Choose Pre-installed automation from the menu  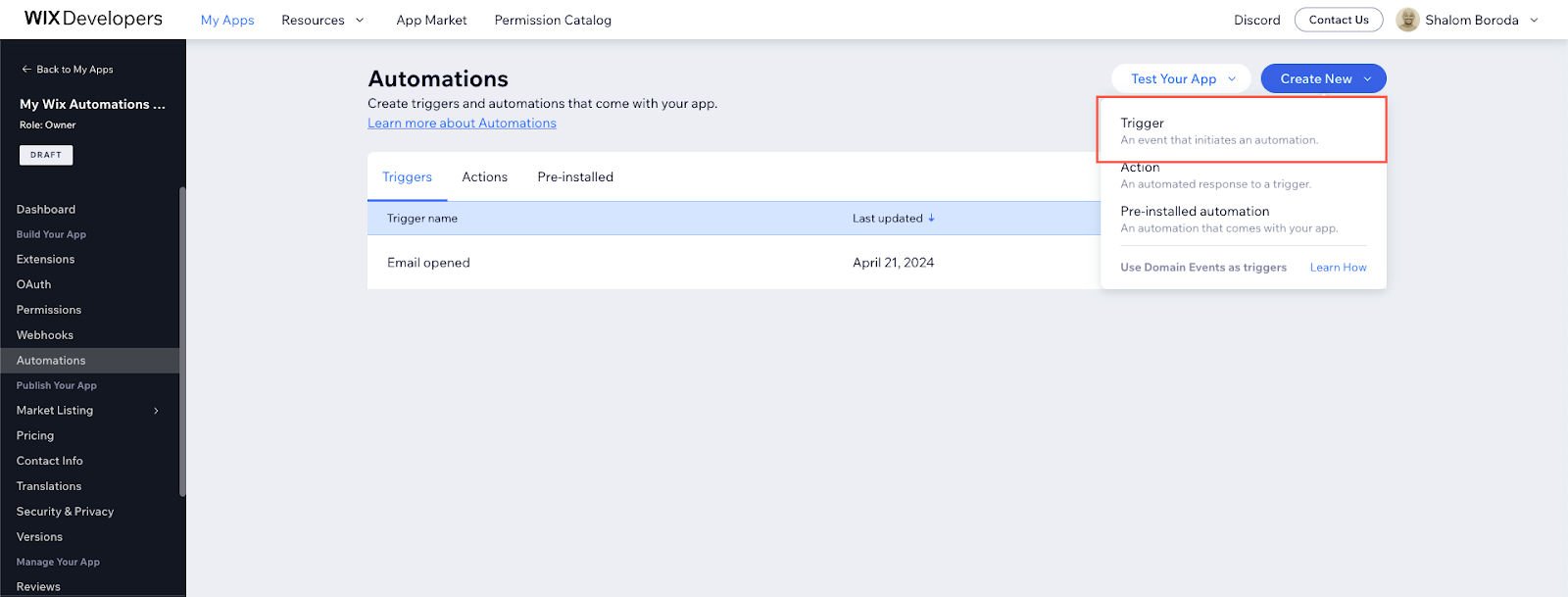point(1242,219)
